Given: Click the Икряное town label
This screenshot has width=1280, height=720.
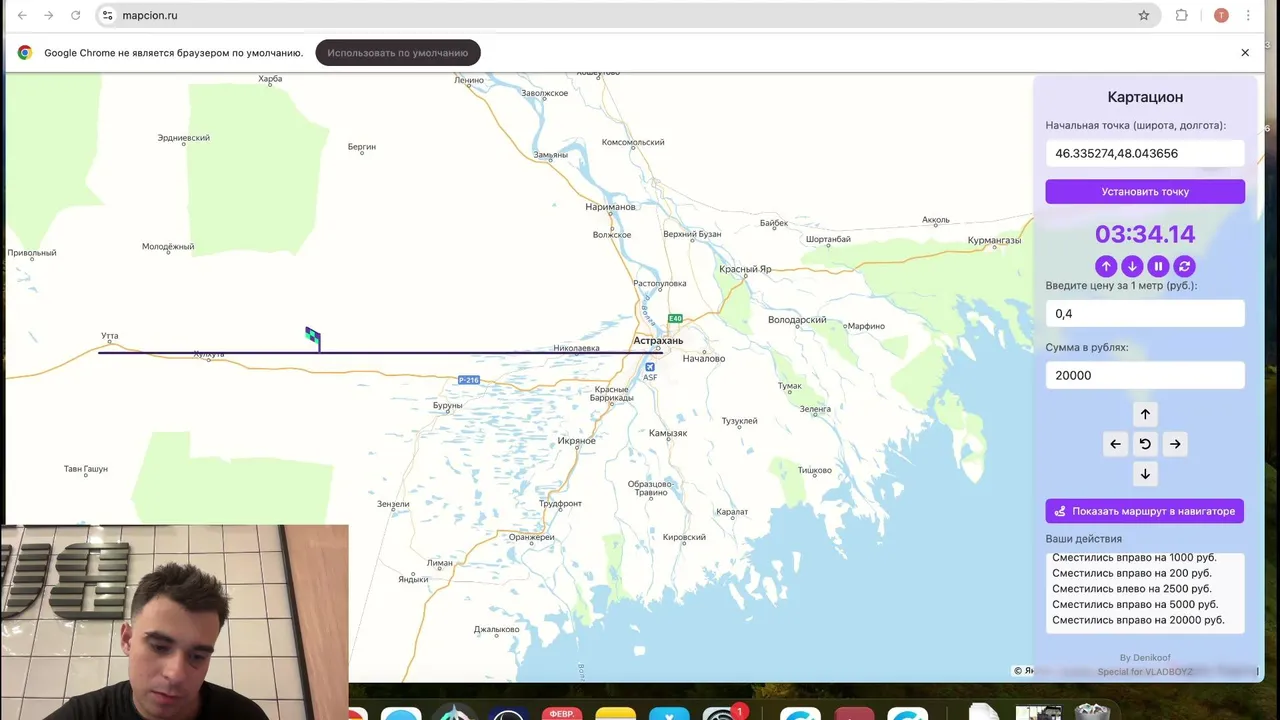Looking at the screenshot, I should tap(577, 441).
